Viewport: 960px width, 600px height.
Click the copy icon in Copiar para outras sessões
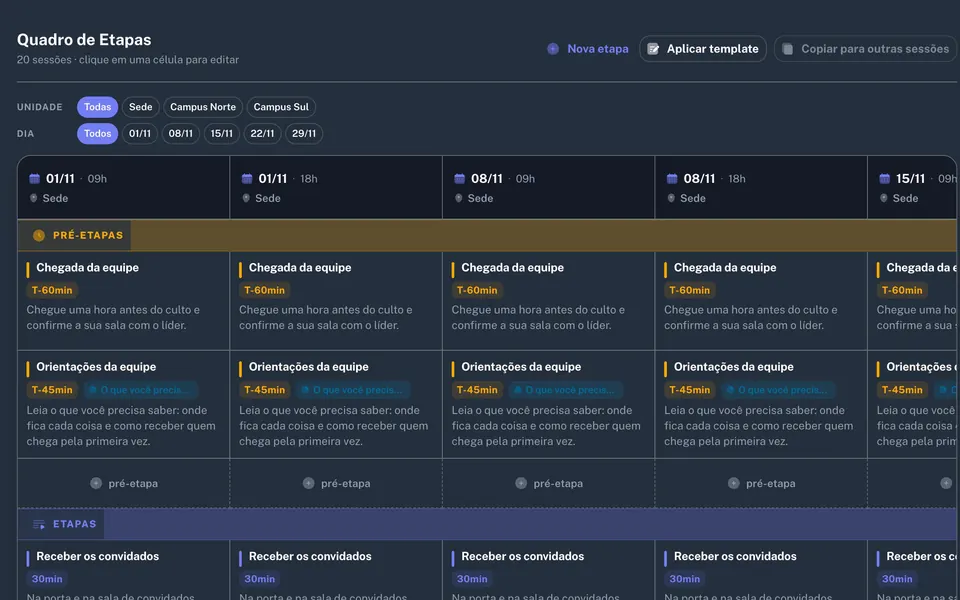tap(788, 49)
